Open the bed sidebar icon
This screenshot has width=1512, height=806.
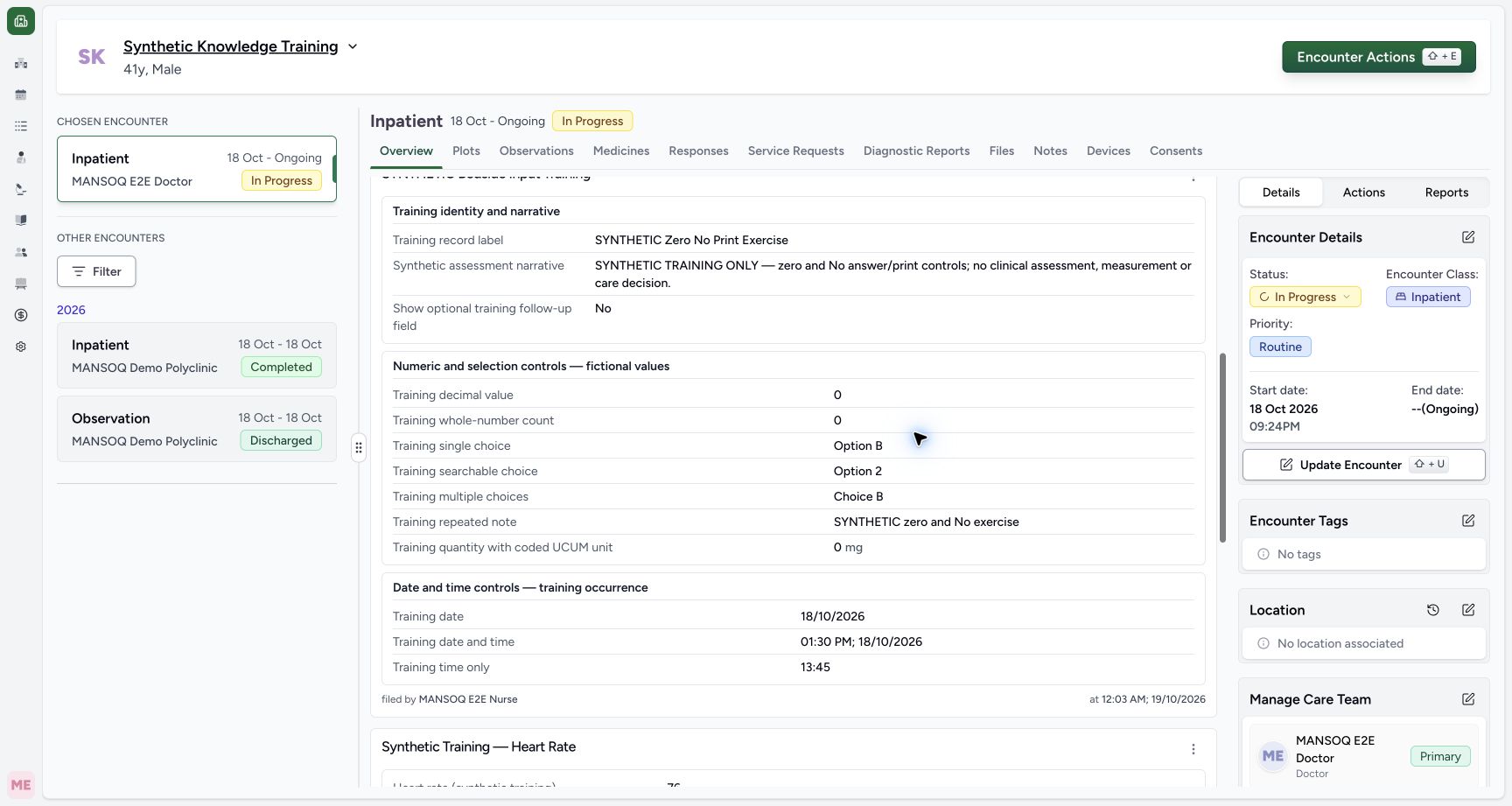pos(21,284)
